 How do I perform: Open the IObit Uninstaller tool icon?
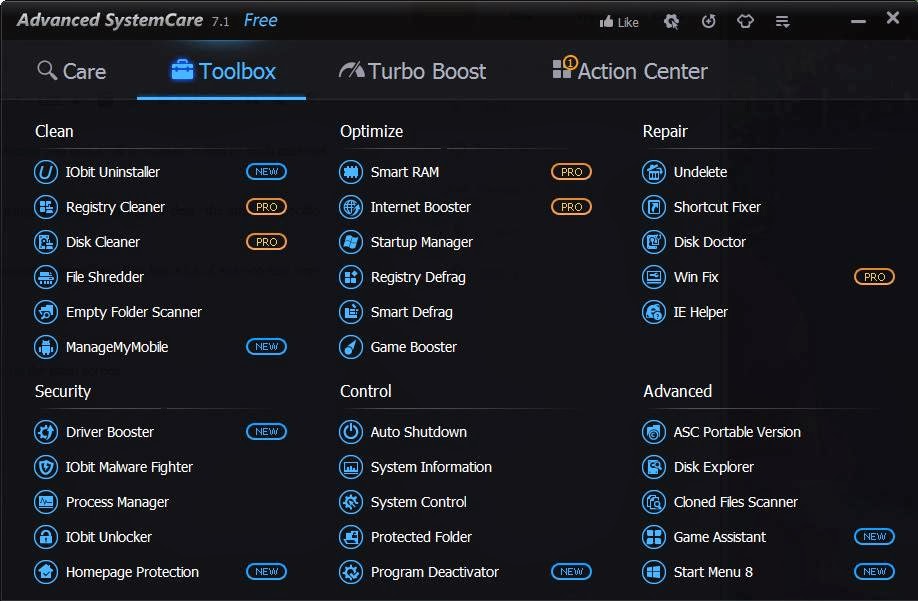click(x=46, y=172)
